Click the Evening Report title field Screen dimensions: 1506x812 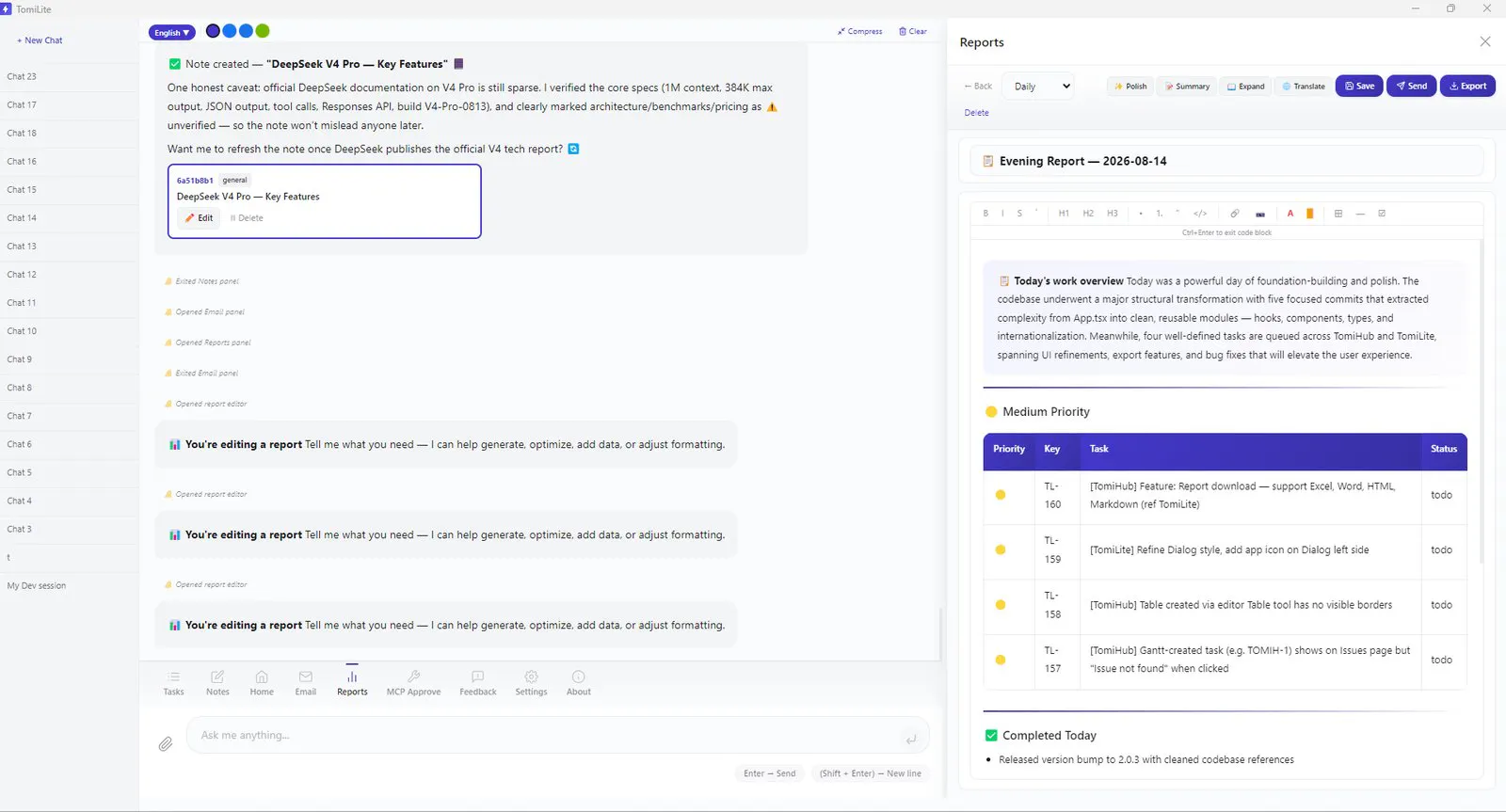tap(1226, 161)
